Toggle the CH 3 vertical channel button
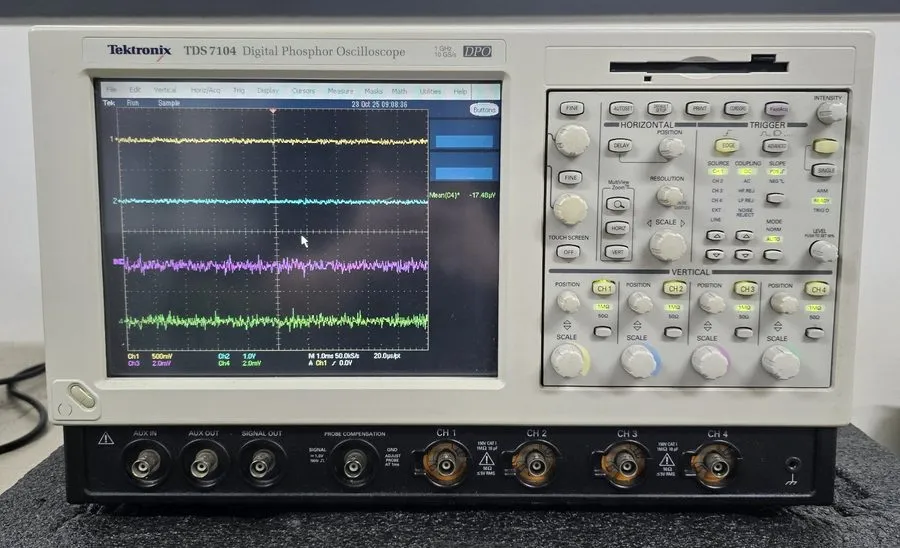900x548 pixels. [747, 289]
